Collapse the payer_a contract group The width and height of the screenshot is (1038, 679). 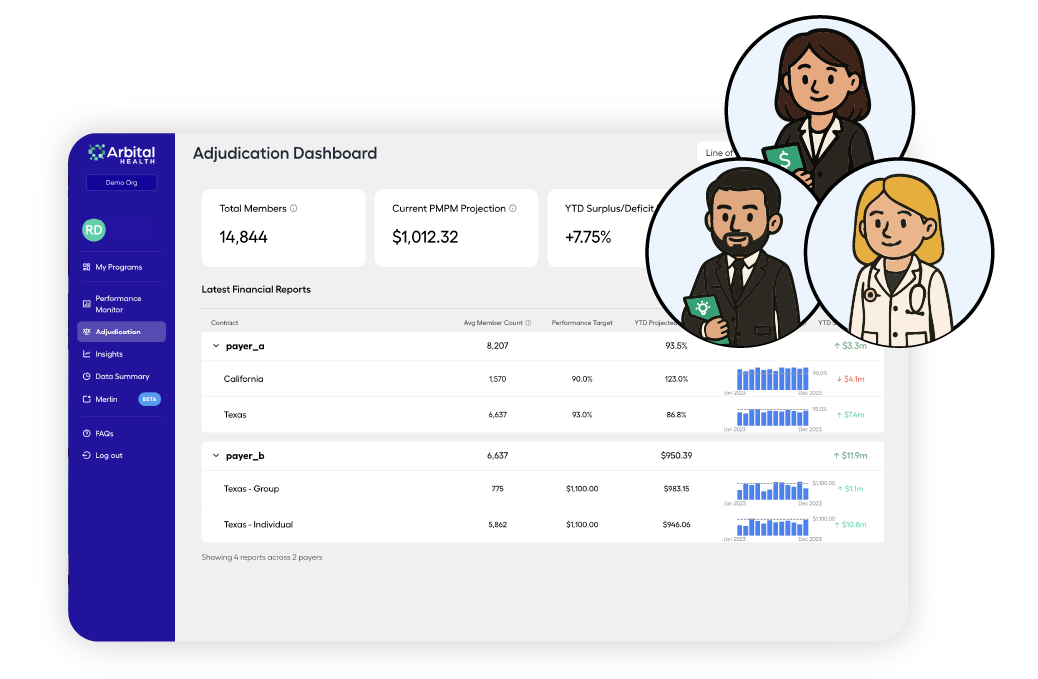click(x=215, y=344)
